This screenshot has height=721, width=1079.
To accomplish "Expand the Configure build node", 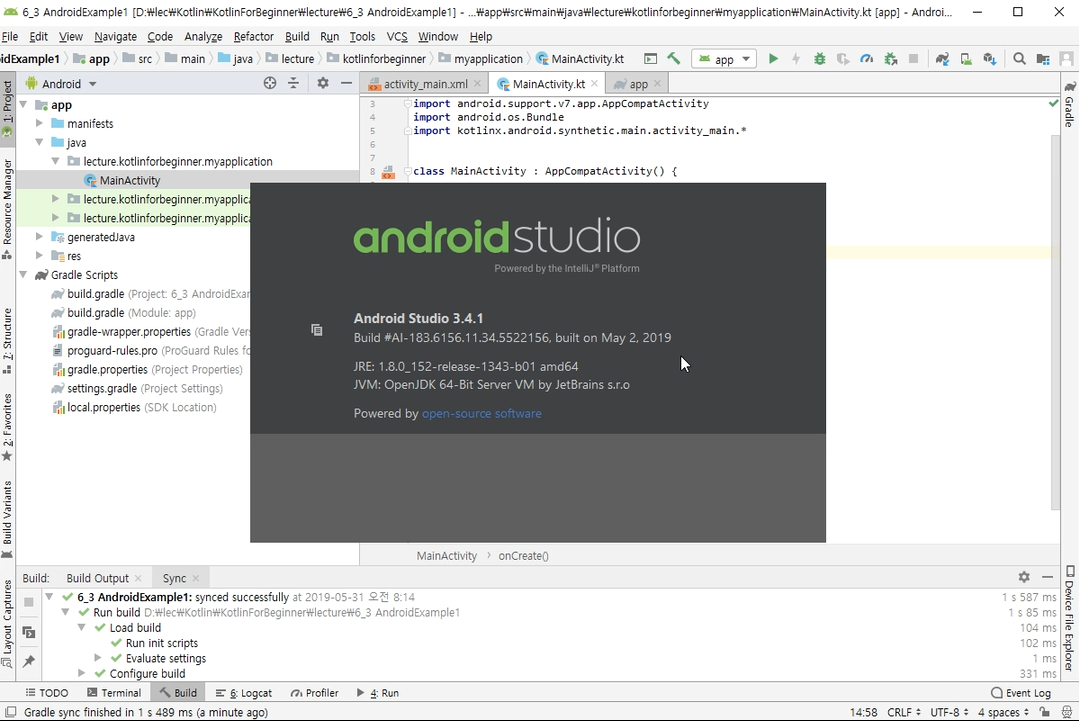I will [81, 674].
